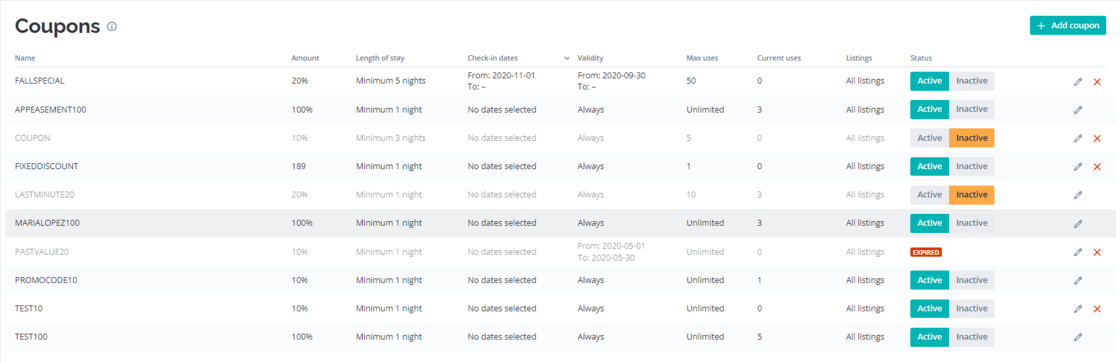1120x362 pixels.
Task: Click Current uses 5 for TEST100
Action: coord(759,337)
